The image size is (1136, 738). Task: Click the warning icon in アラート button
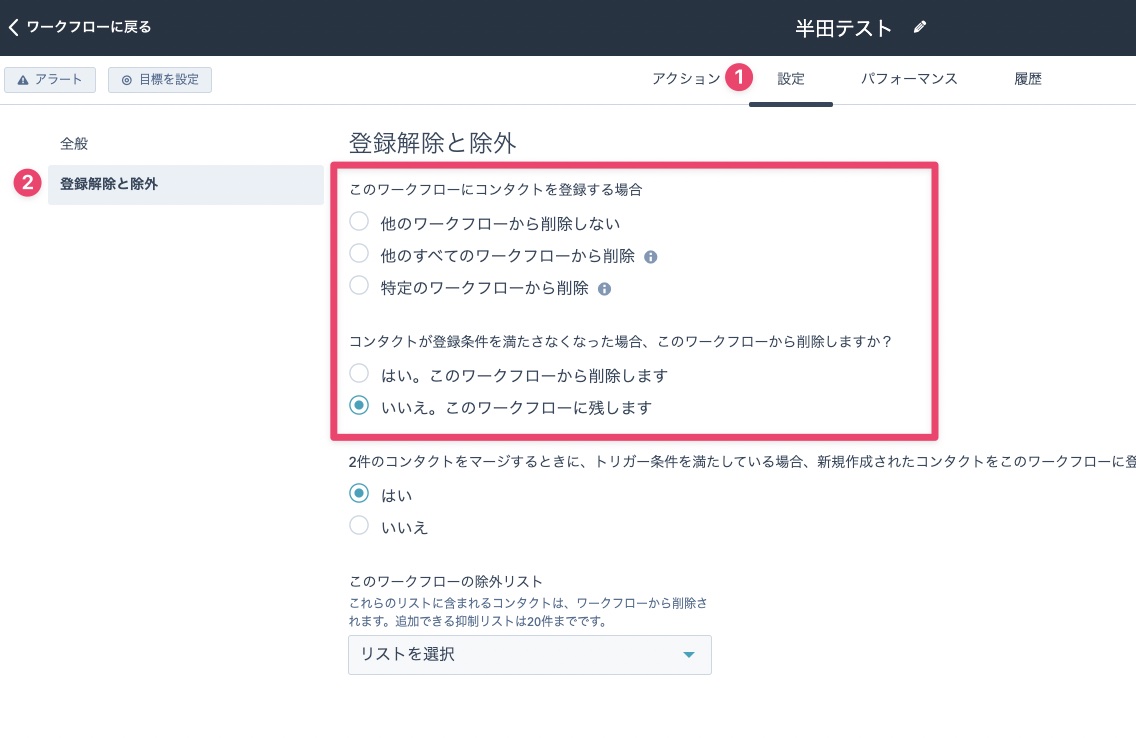[23, 80]
